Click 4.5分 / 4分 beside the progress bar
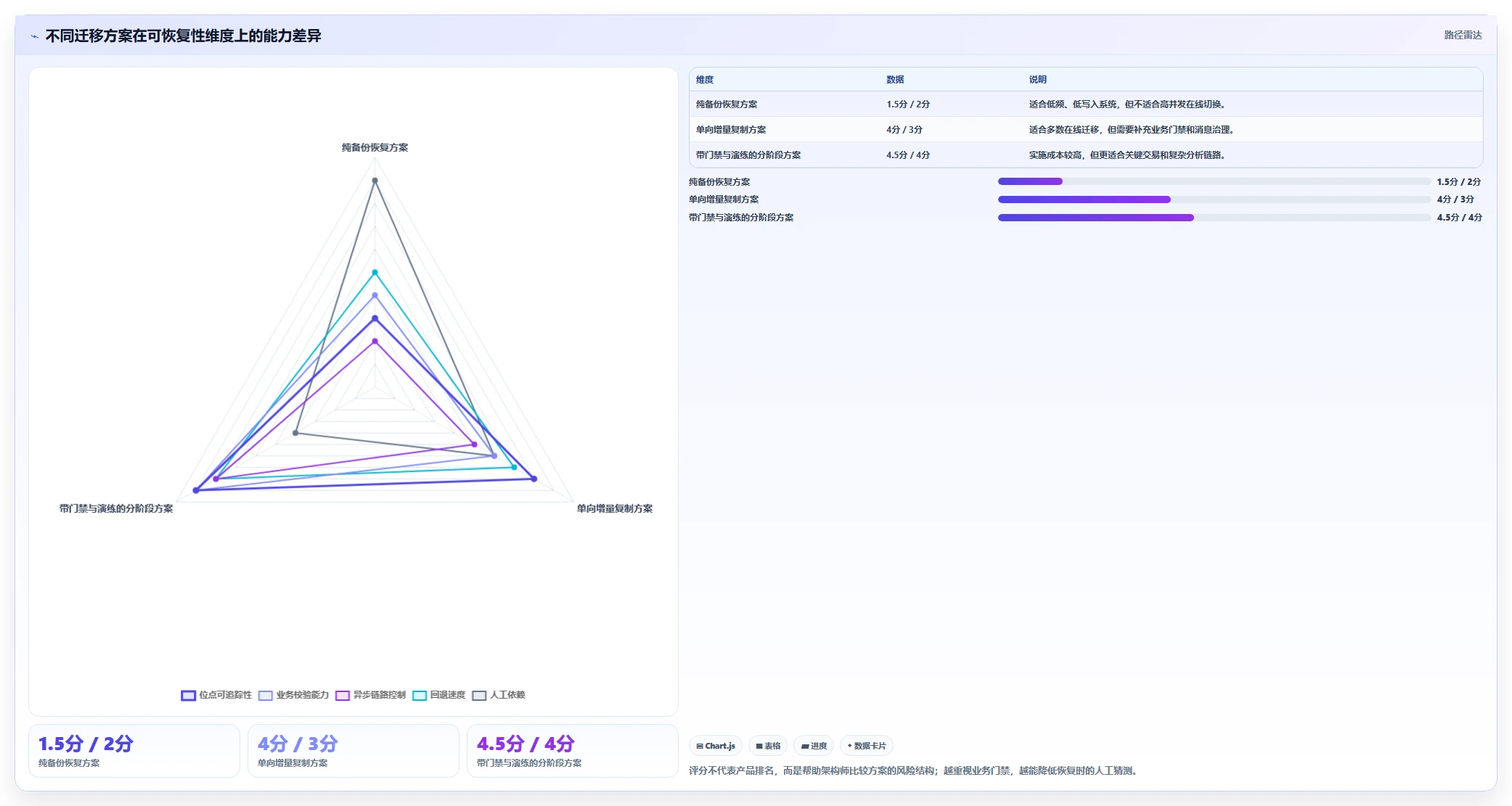Screen dimensions: 1512x806 coord(1459,218)
